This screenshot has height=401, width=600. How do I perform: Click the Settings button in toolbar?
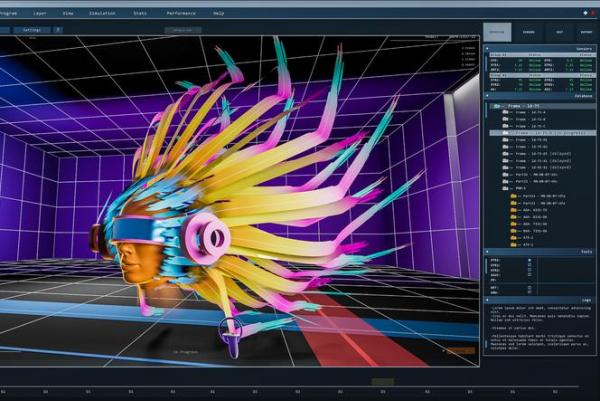click(32, 30)
